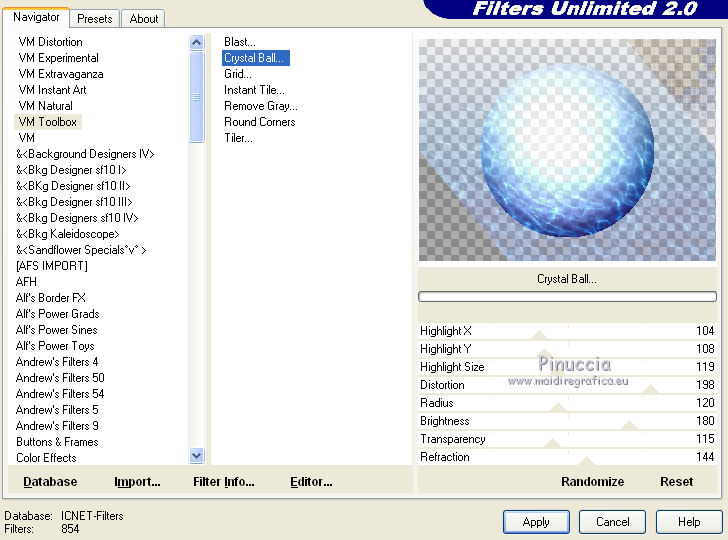728x540 pixels.
Task: Click the crystal ball preview image
Action: pyautogui.click(x=567, y=150)
